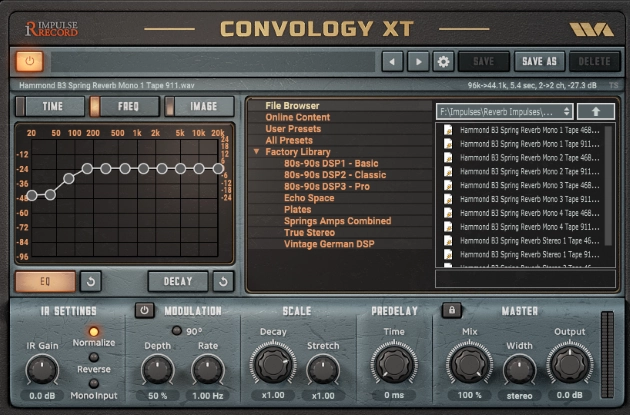630x415 pixels.
Task: Click the SAVE AS button
Action: click(540, 61)
